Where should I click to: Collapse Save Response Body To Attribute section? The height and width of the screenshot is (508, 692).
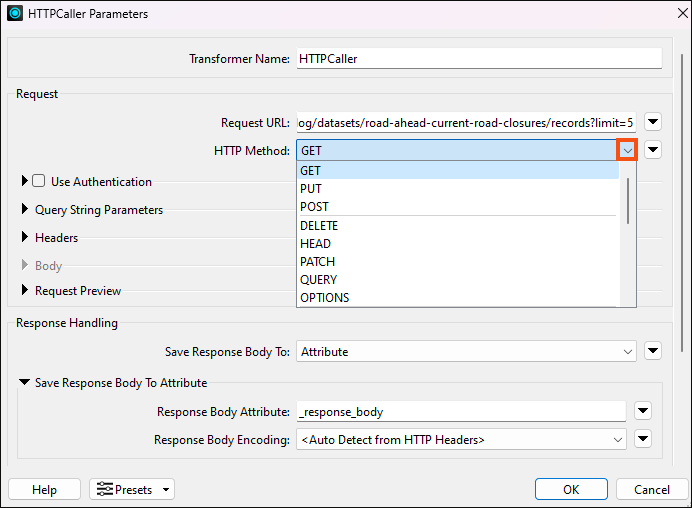click(25, 383)
